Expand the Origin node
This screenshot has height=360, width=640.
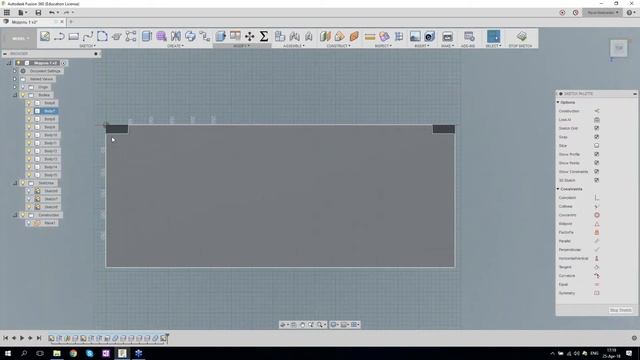(x=15, y=87)
